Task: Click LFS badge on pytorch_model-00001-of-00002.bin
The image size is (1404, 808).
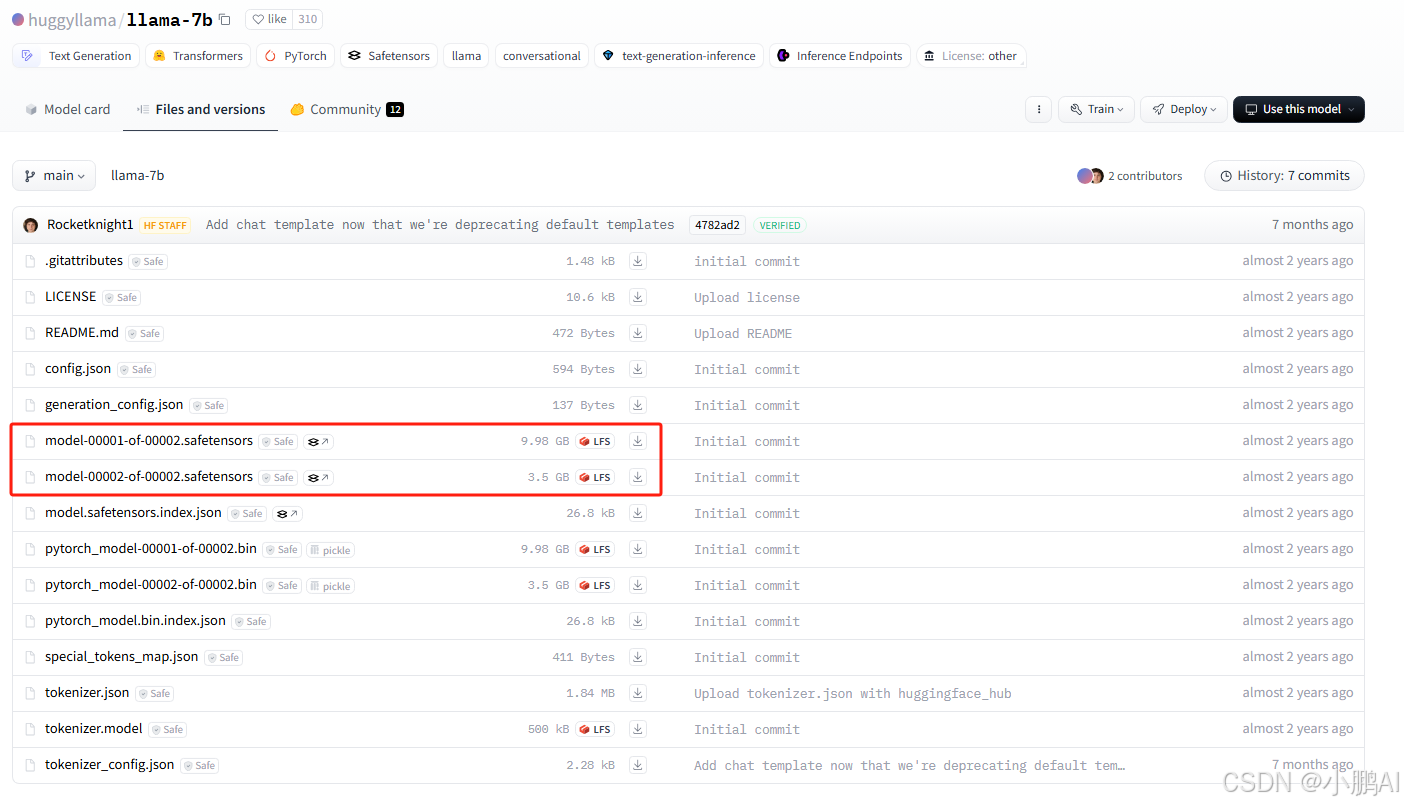Action: [595, 549]
